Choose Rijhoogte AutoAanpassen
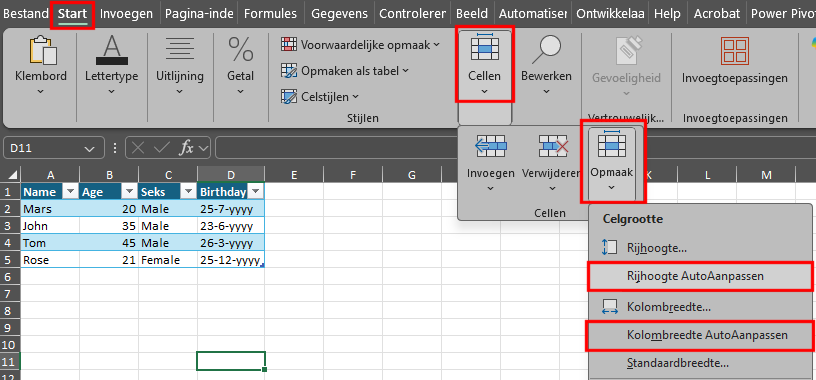 [x=700, y=276]
